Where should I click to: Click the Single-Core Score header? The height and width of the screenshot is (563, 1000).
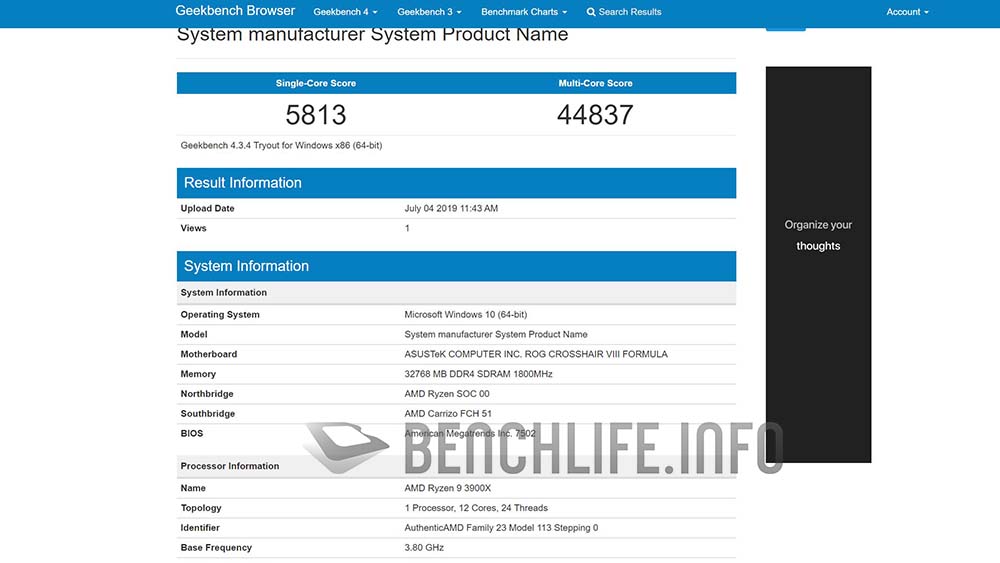[x=316, y=84]
